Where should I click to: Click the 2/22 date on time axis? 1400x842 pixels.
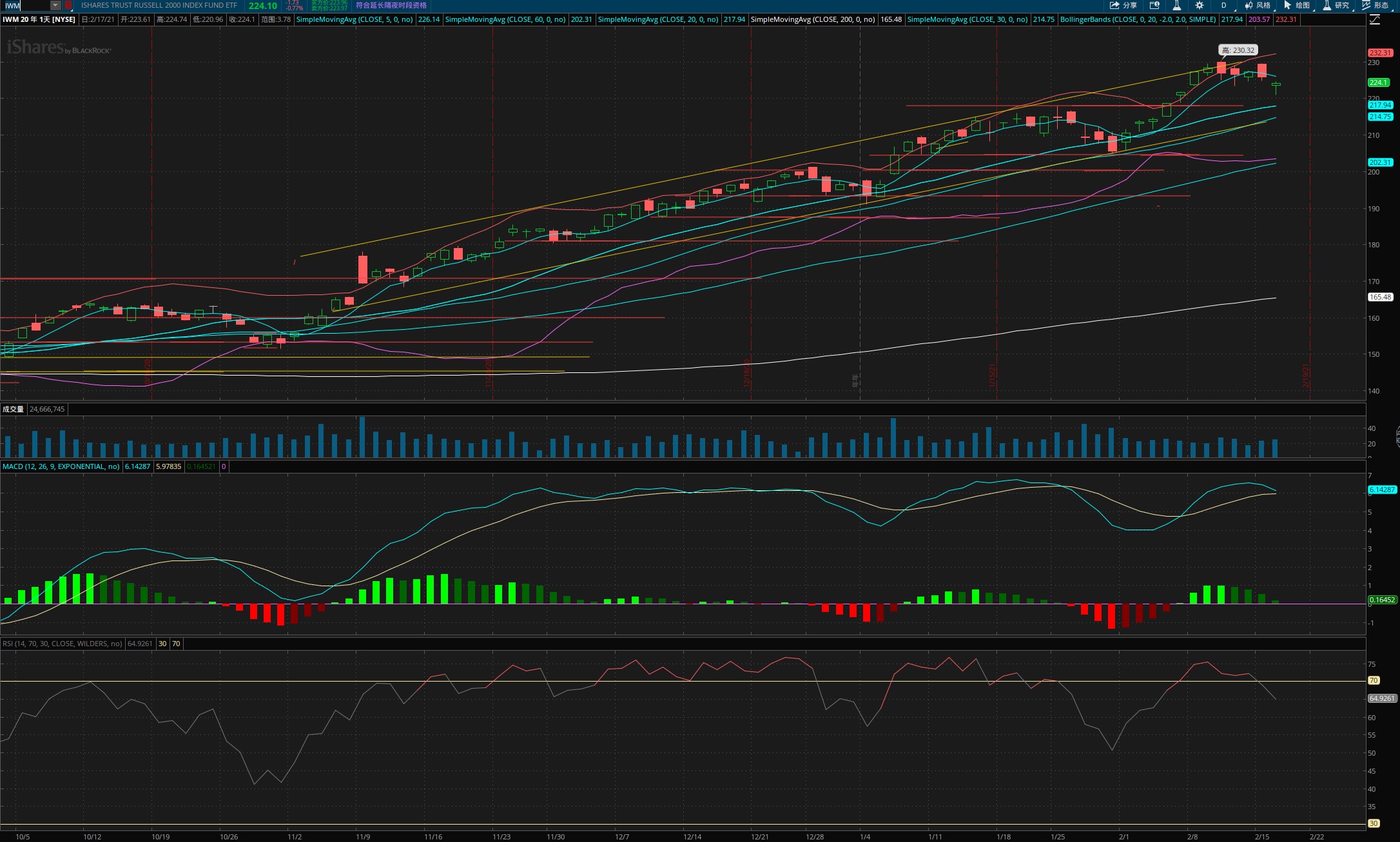click(x=1317, y=837)
